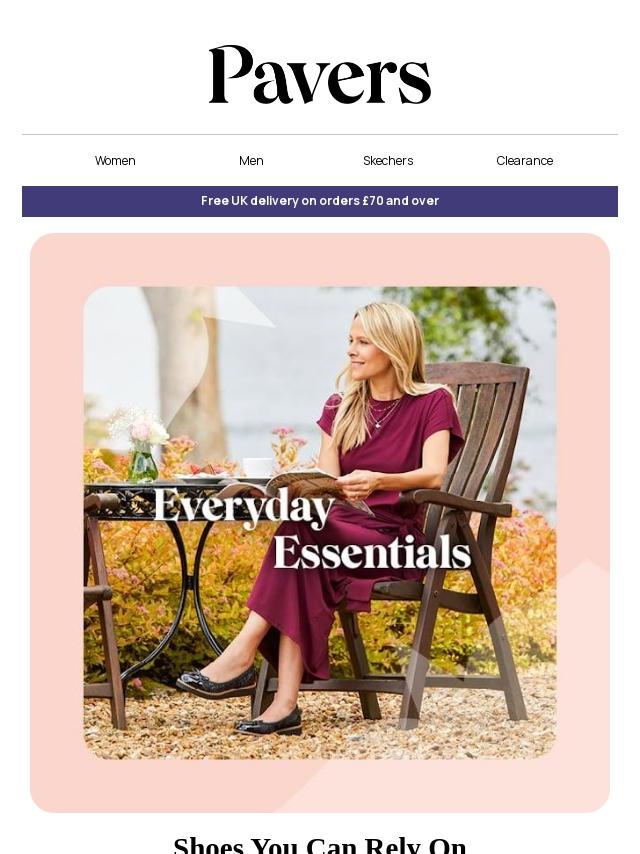
Task: Click the black loafer resting on the gravel
Action: tap(268, 721)
